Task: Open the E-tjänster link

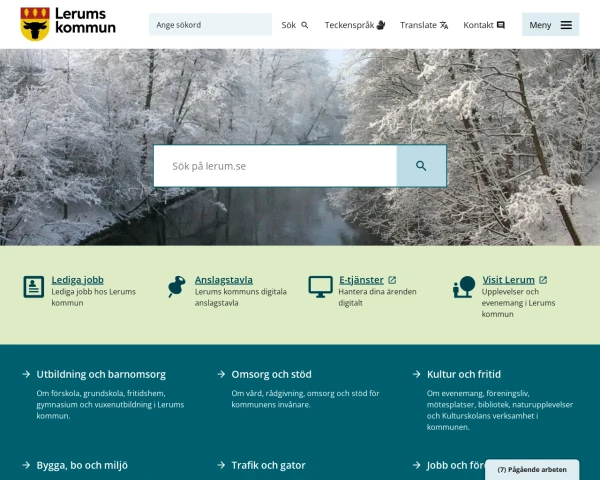Action: click(x=361, y=280)
